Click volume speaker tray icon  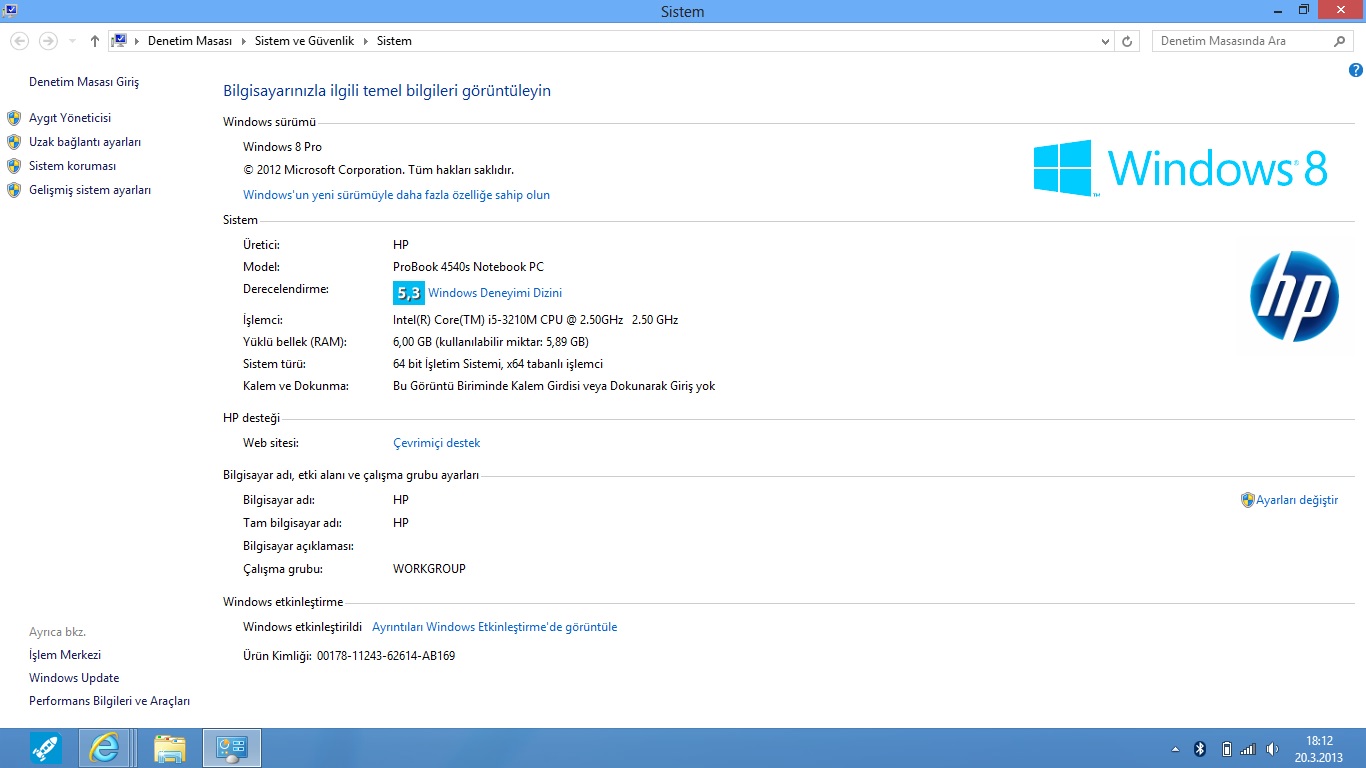(1272, 749)
